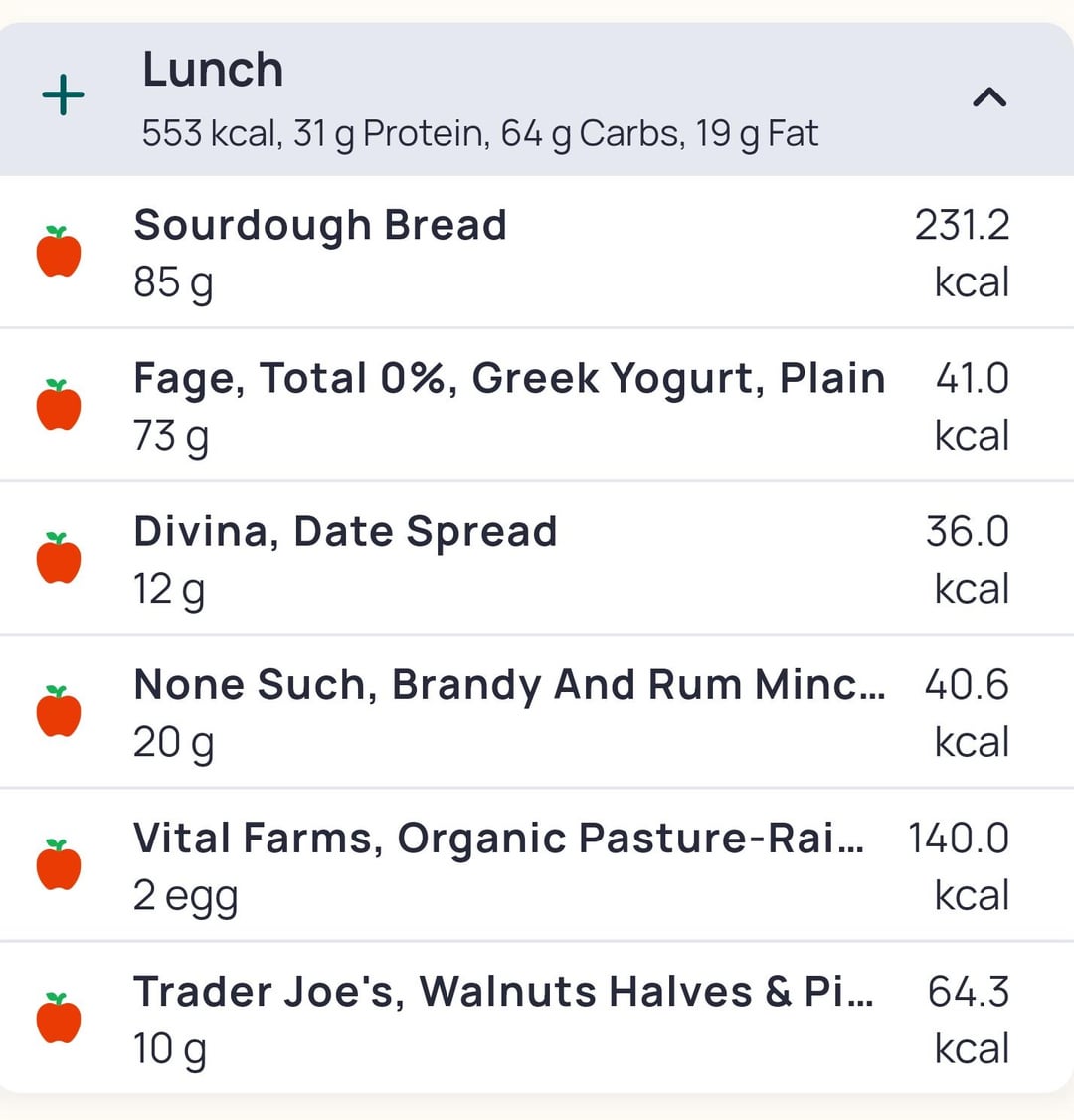1074x1120 pixels.
Task: Click the 140.0 kcal value for eggs
Action: (x=958, y=838)
